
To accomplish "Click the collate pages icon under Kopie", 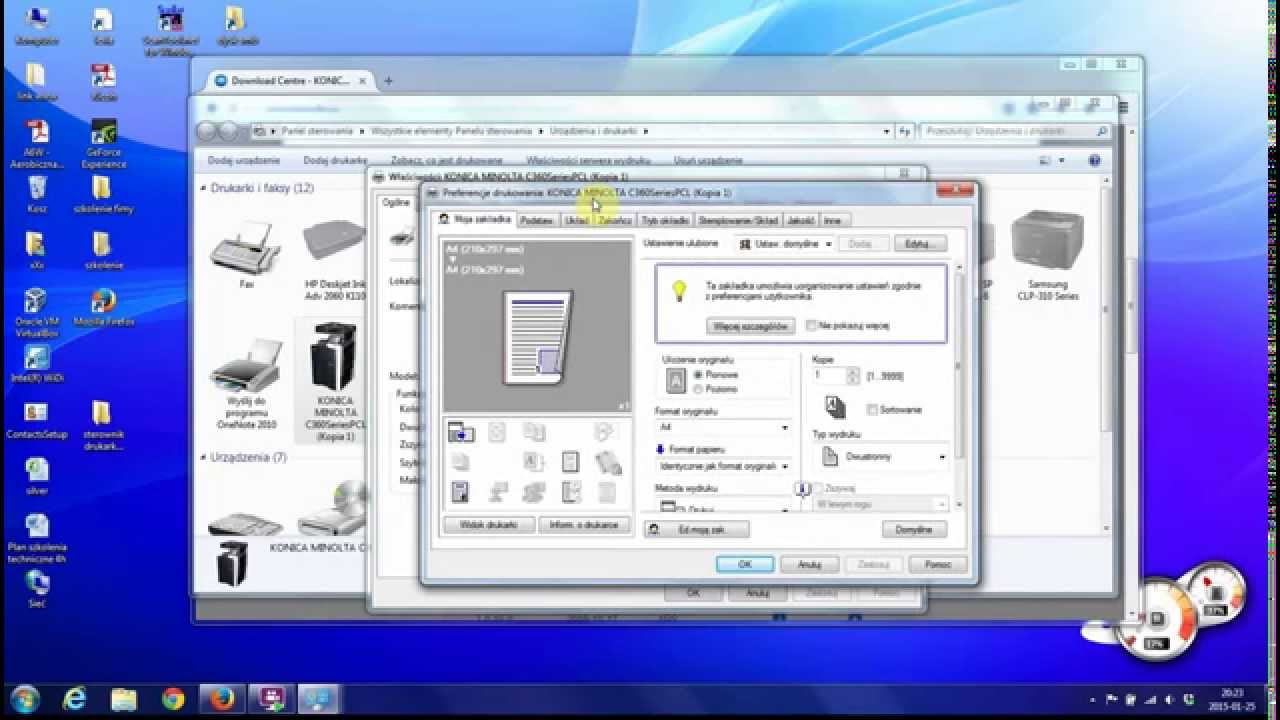I will 835,407.
